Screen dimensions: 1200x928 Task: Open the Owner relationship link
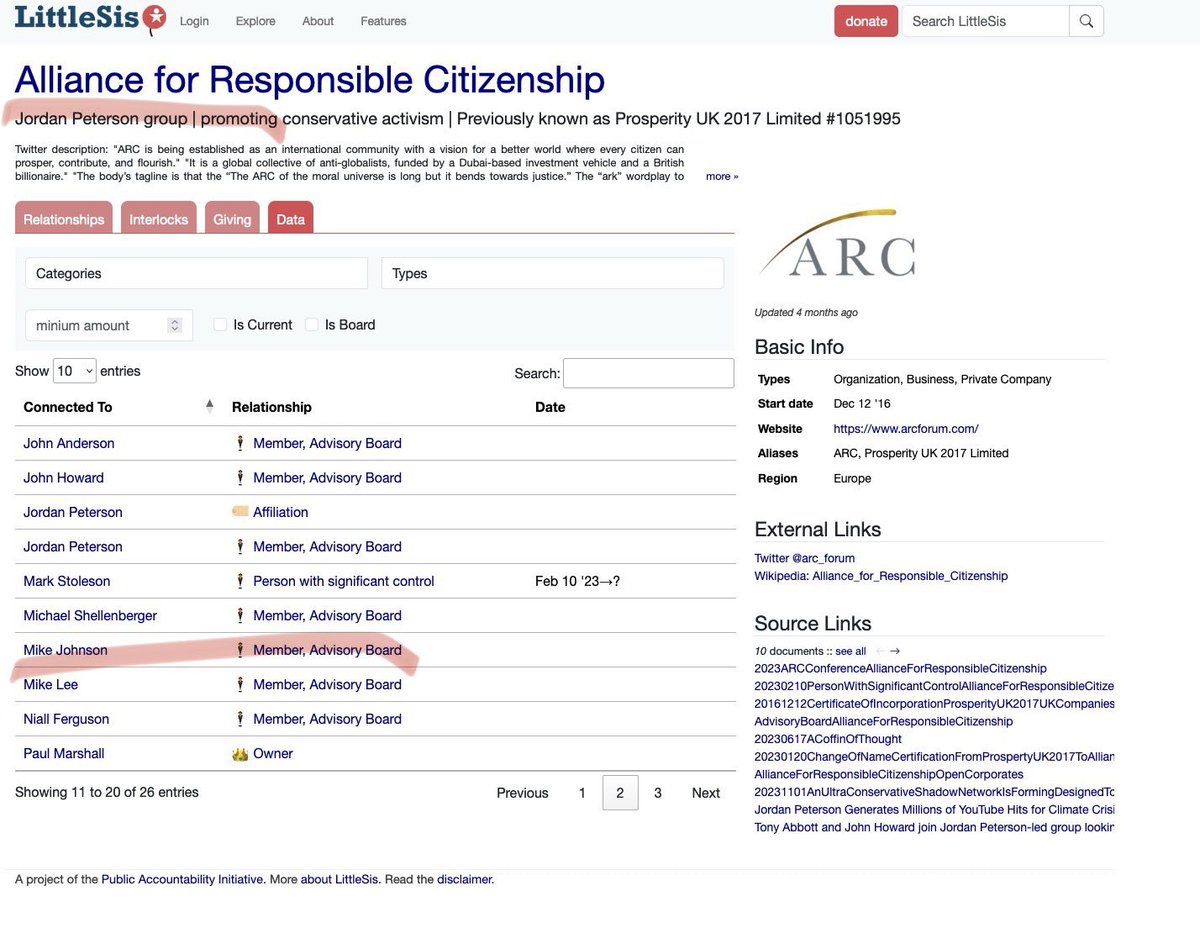(x=273, y=754)
